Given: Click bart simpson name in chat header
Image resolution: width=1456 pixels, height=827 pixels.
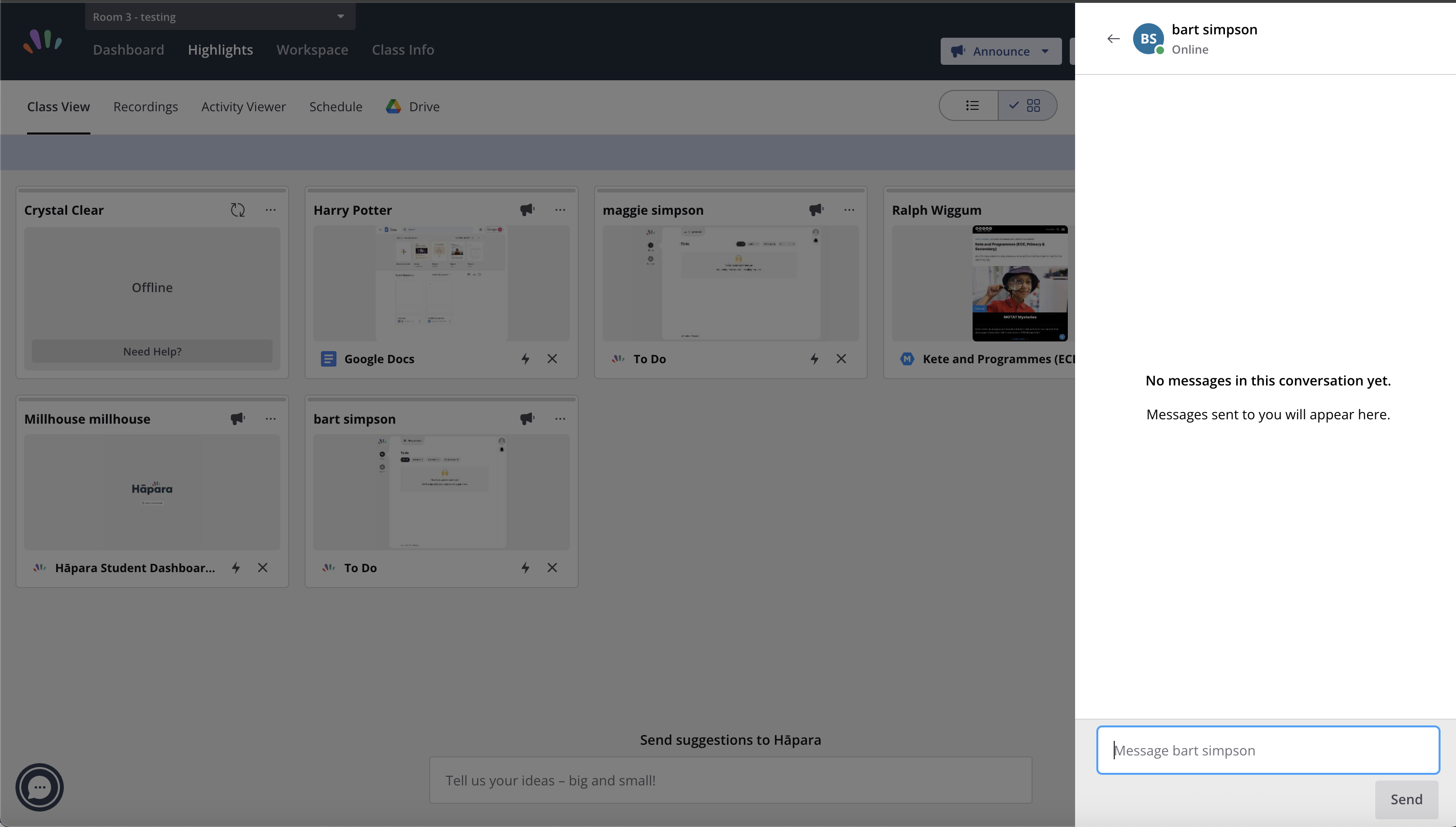Looking at the screenshot, I should 1214,30.
